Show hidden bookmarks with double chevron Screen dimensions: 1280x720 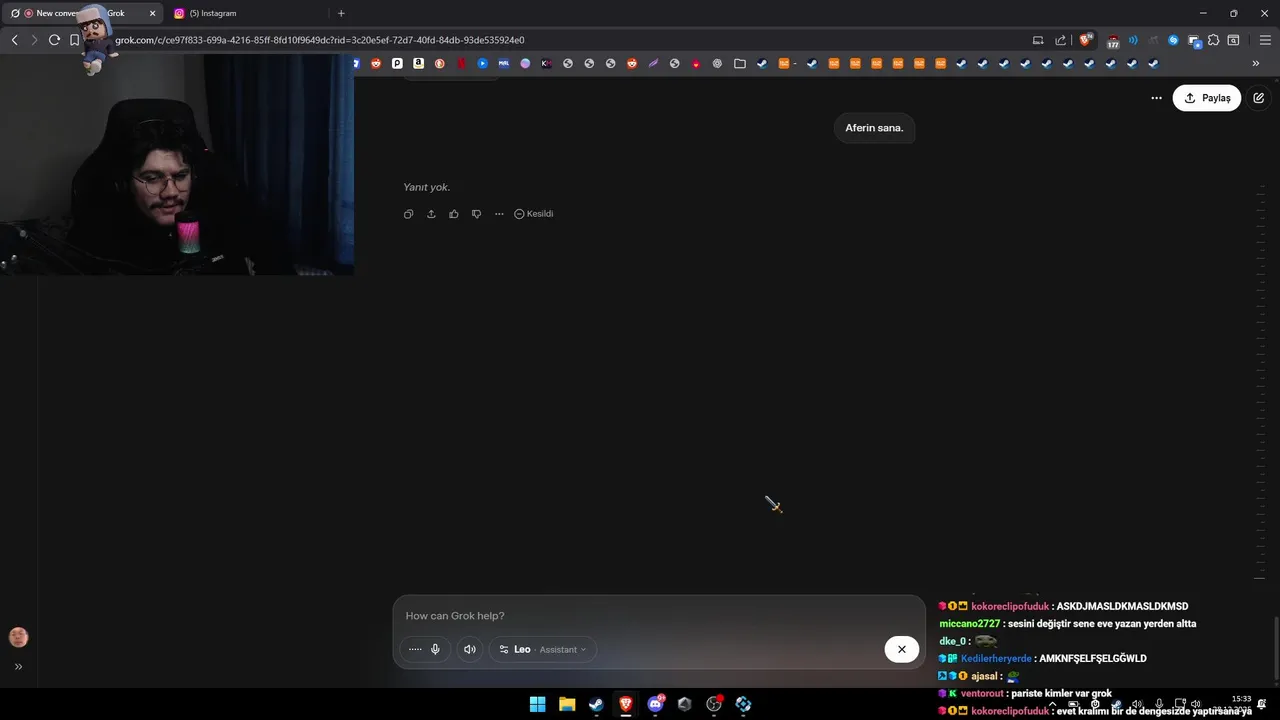click(x=1256, y=63)
